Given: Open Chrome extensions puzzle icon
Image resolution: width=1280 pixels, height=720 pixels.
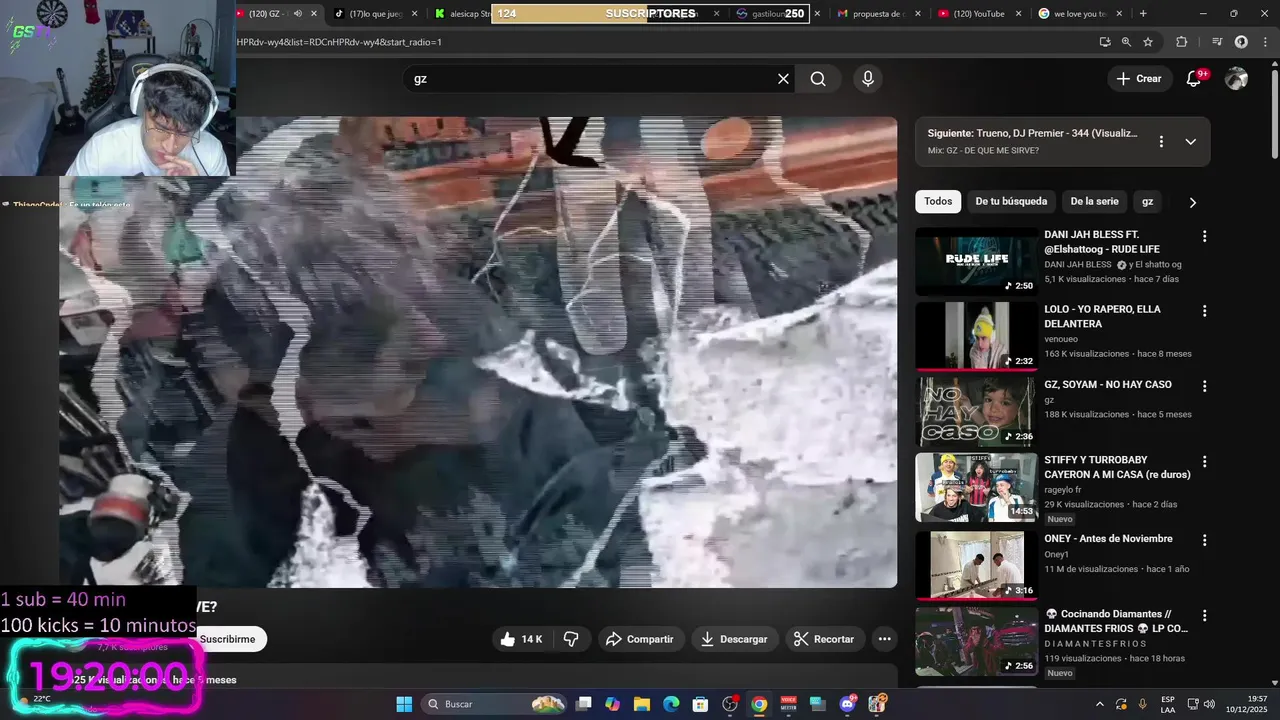Looking at the screenshot, I should point(1182,42).
